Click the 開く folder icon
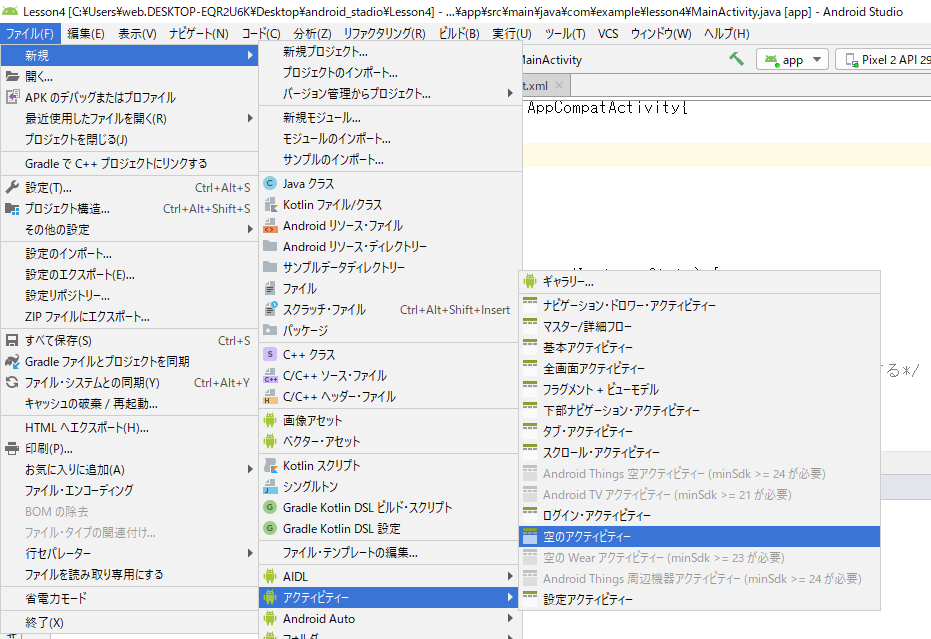 (12, 77)
